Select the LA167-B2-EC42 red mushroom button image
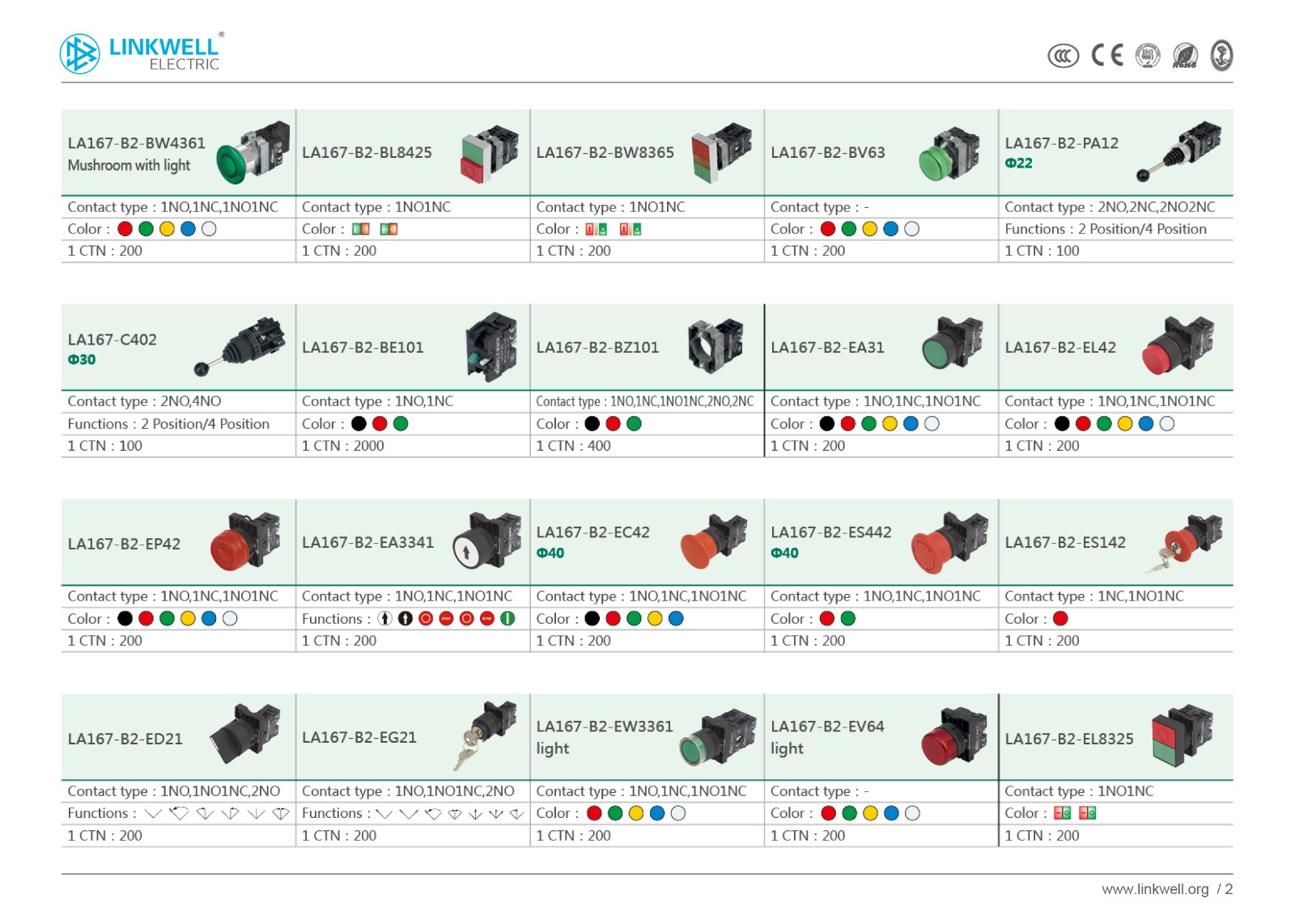 point(714,541)
